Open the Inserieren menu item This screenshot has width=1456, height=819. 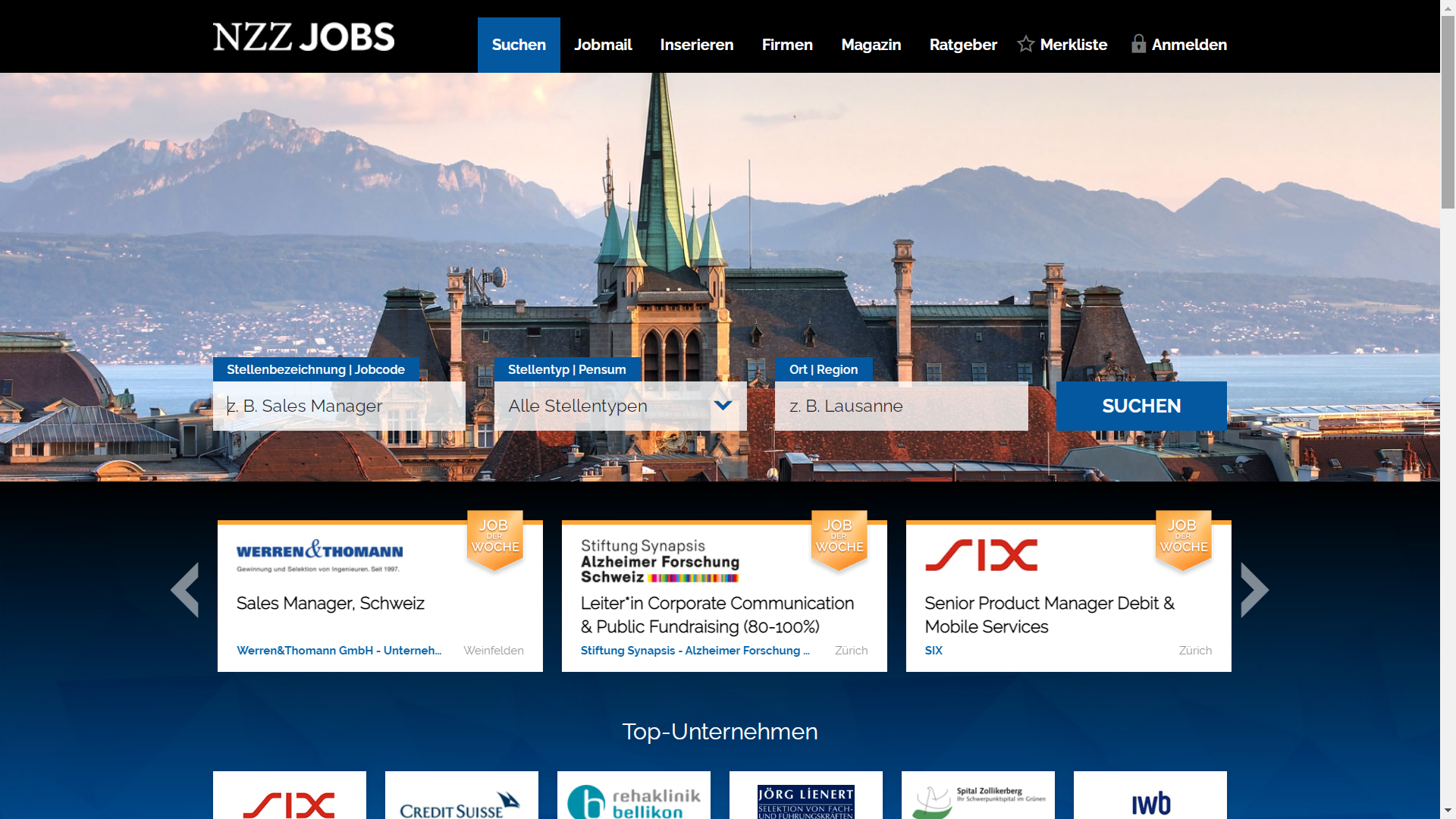[x=697, y=45]
